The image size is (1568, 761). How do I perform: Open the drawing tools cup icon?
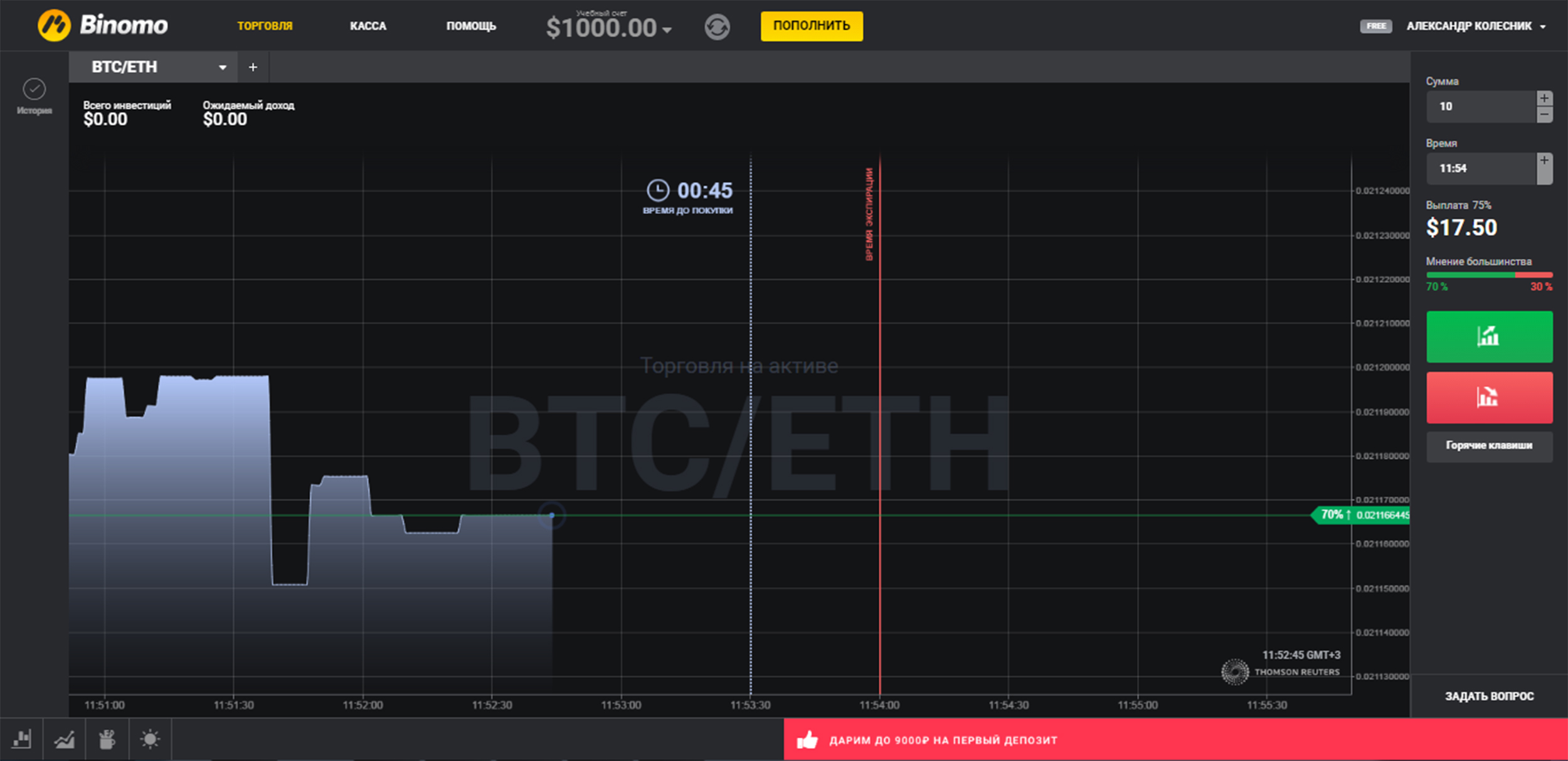tap(107, 739)
